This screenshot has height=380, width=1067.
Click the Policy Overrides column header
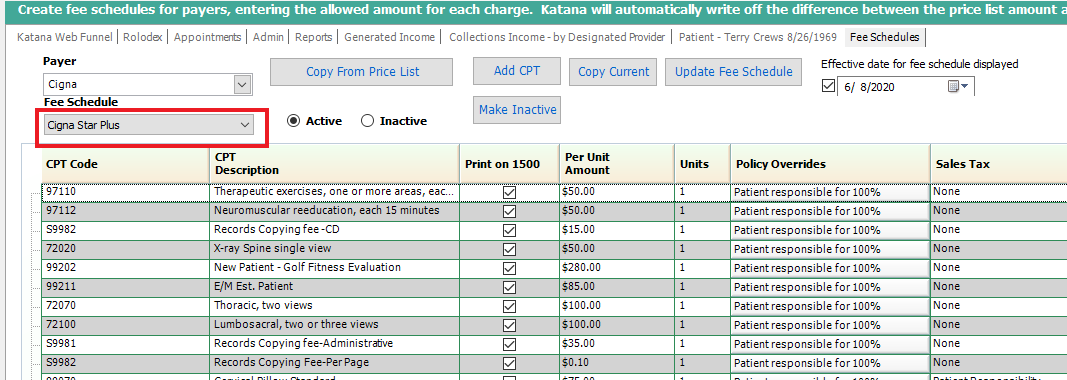click(x=830, y=163)
